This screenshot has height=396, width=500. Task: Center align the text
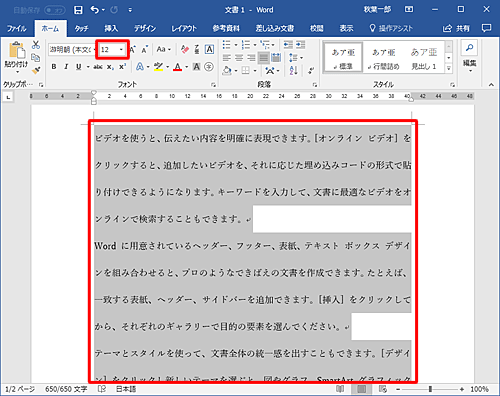(x=239, y=58)
